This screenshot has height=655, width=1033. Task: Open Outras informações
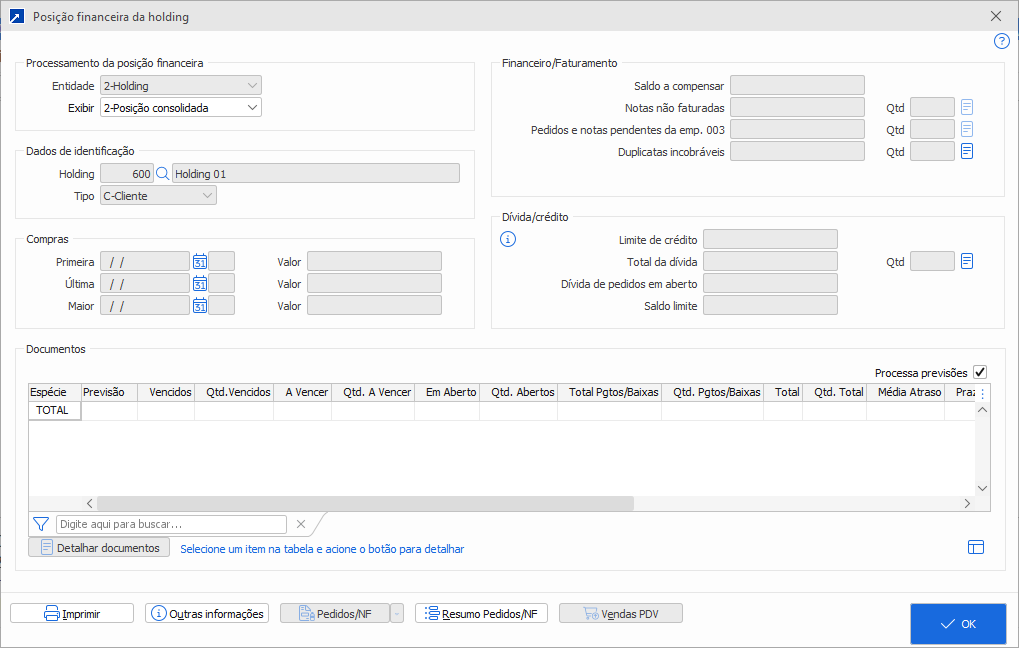pos(207,614)
